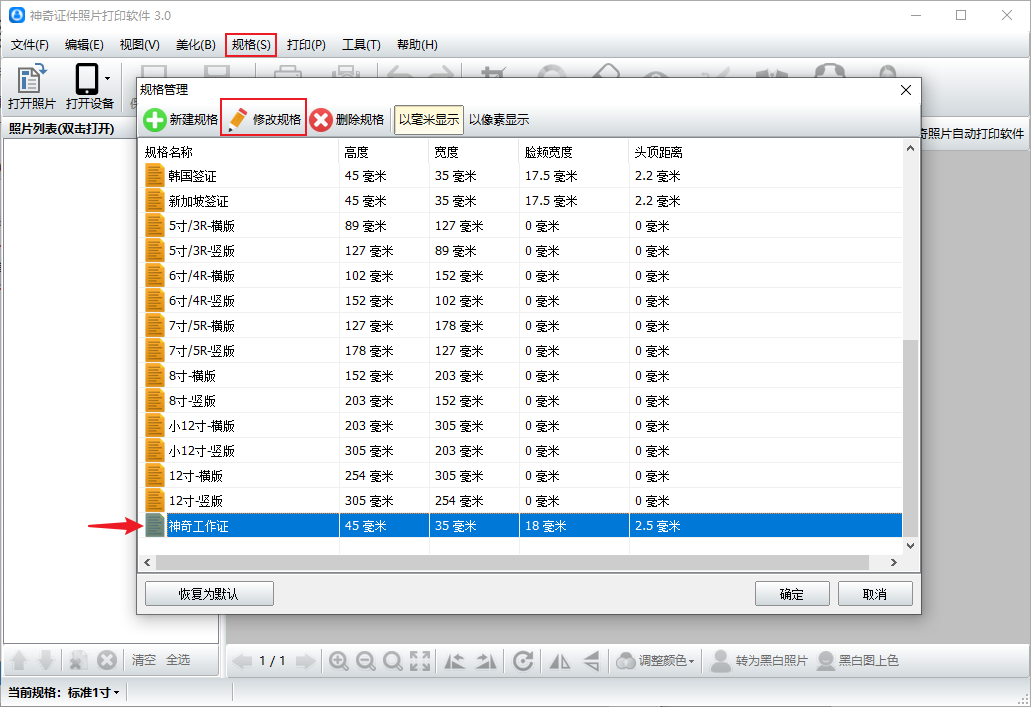Open the 规格(S) menu
Screen dimensions: 1031x707
250,45
